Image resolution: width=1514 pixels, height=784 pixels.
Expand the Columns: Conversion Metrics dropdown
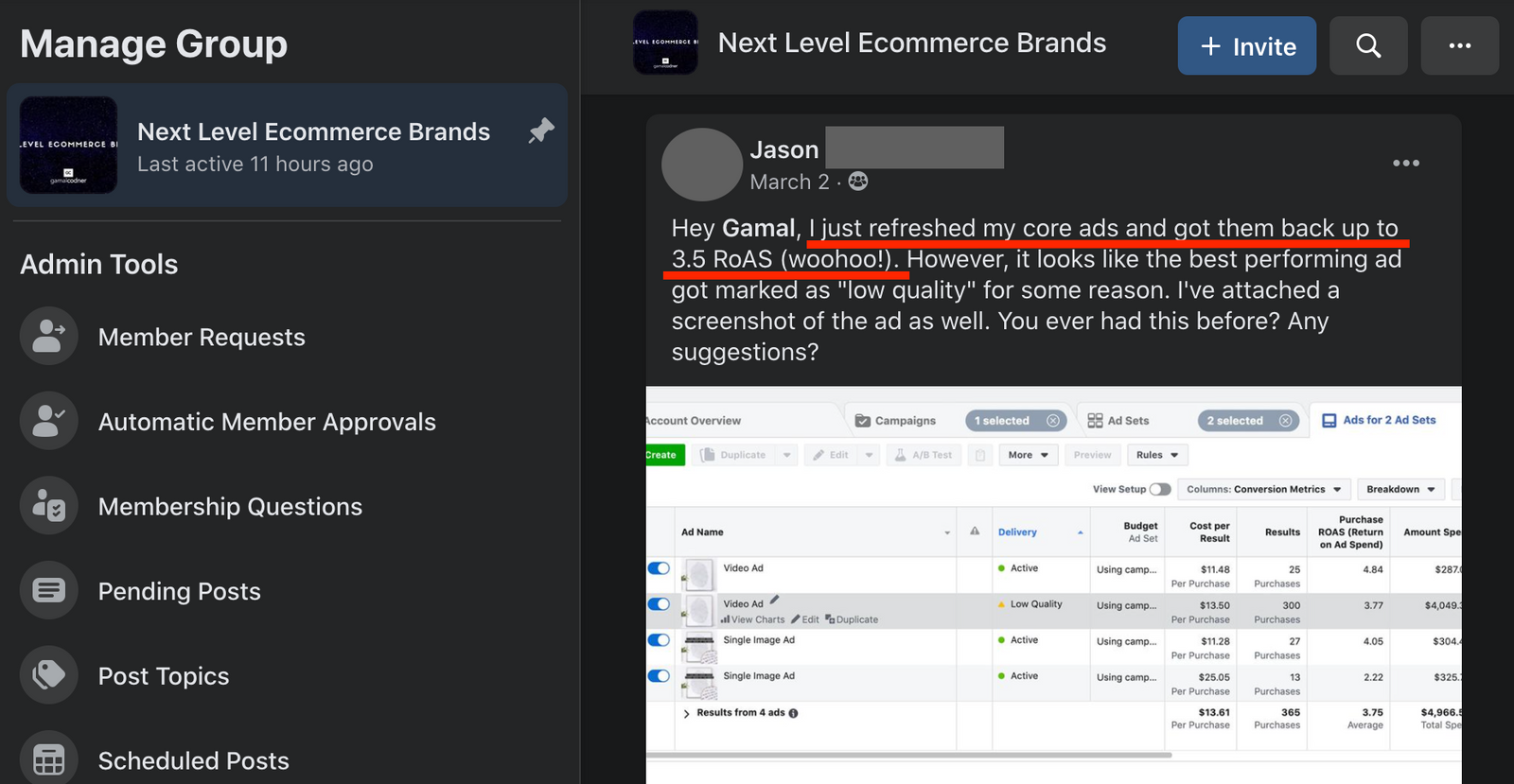point(1263,489)
